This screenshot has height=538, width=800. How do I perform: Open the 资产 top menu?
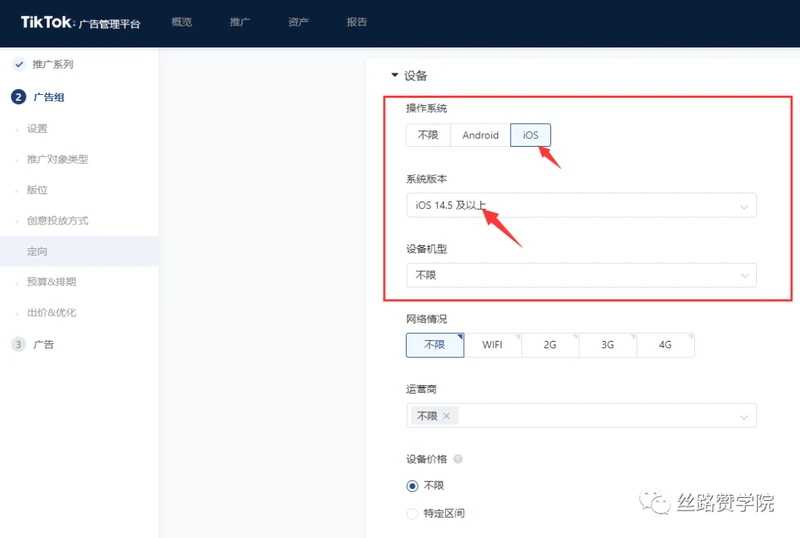(298, 22)
